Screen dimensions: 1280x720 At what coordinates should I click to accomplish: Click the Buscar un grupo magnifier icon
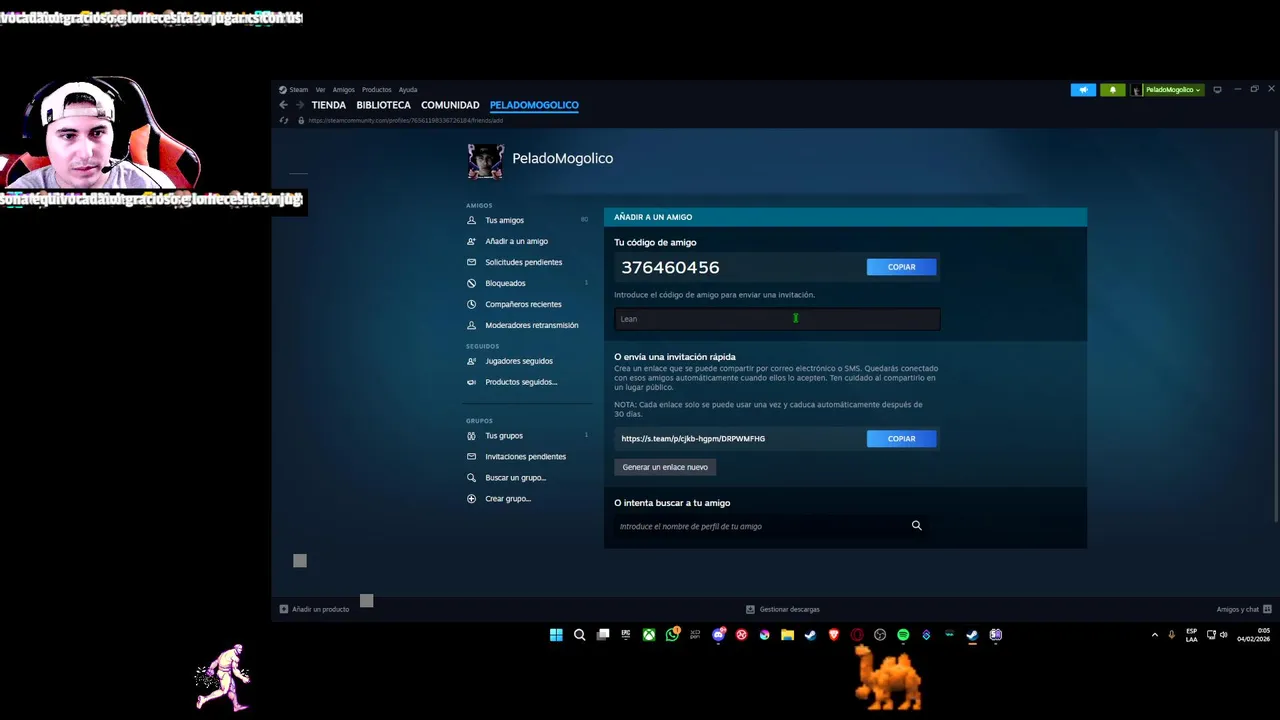[x=472, y=478]
